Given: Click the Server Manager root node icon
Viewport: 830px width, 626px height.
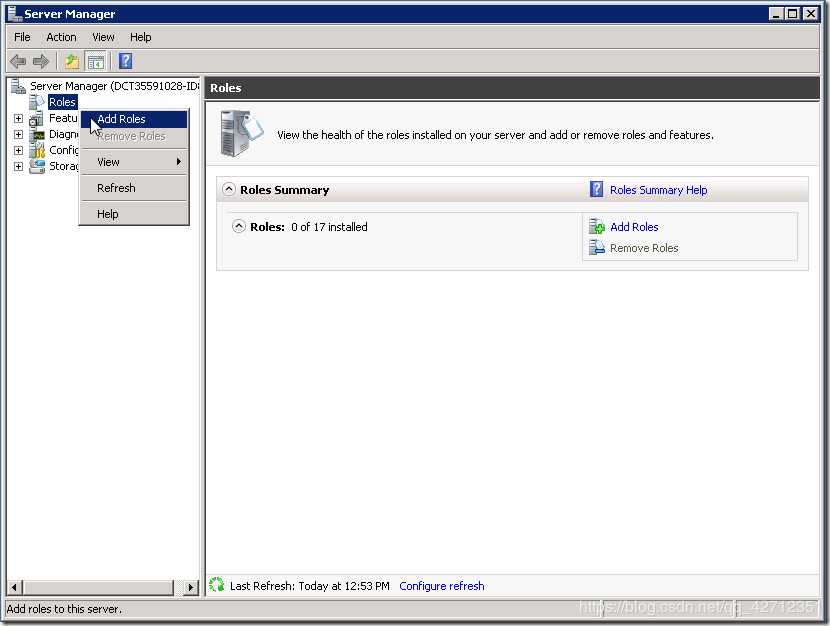Looking at the screenshot, I should tap(18, 86).
